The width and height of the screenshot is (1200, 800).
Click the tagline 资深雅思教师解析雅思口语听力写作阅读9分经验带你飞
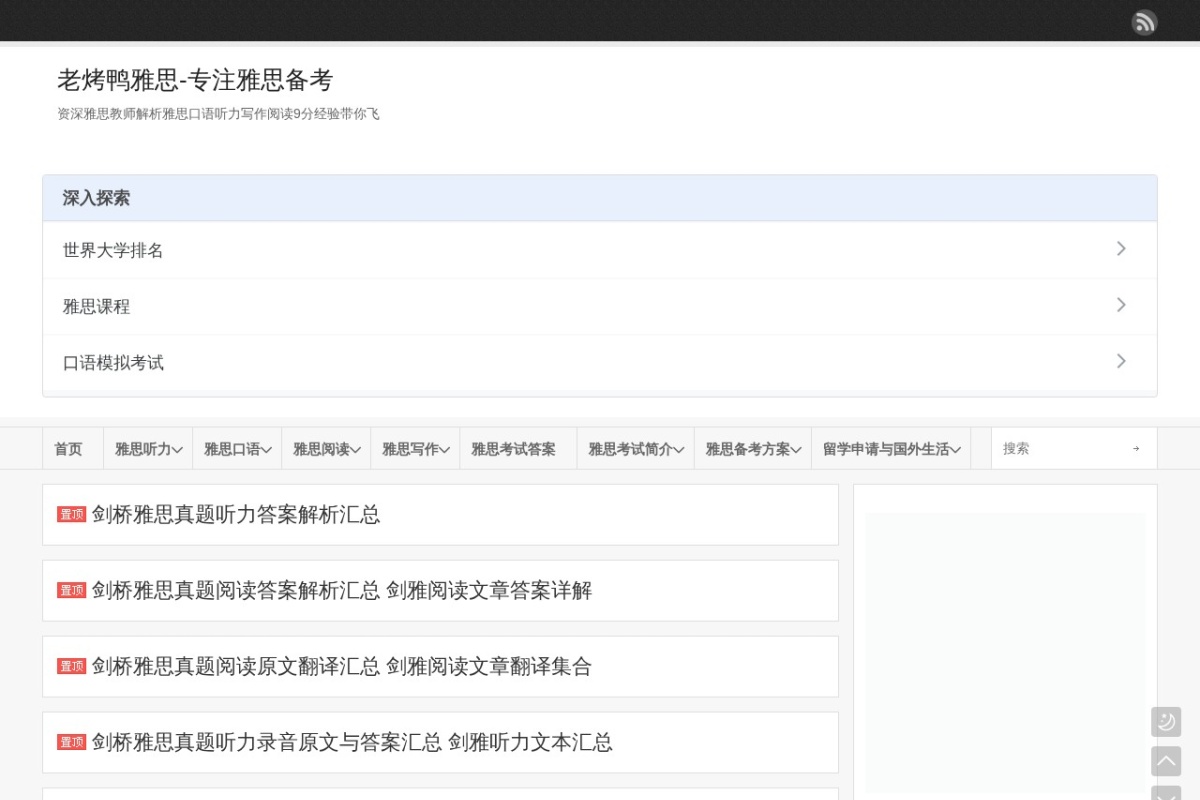point(218,114)
